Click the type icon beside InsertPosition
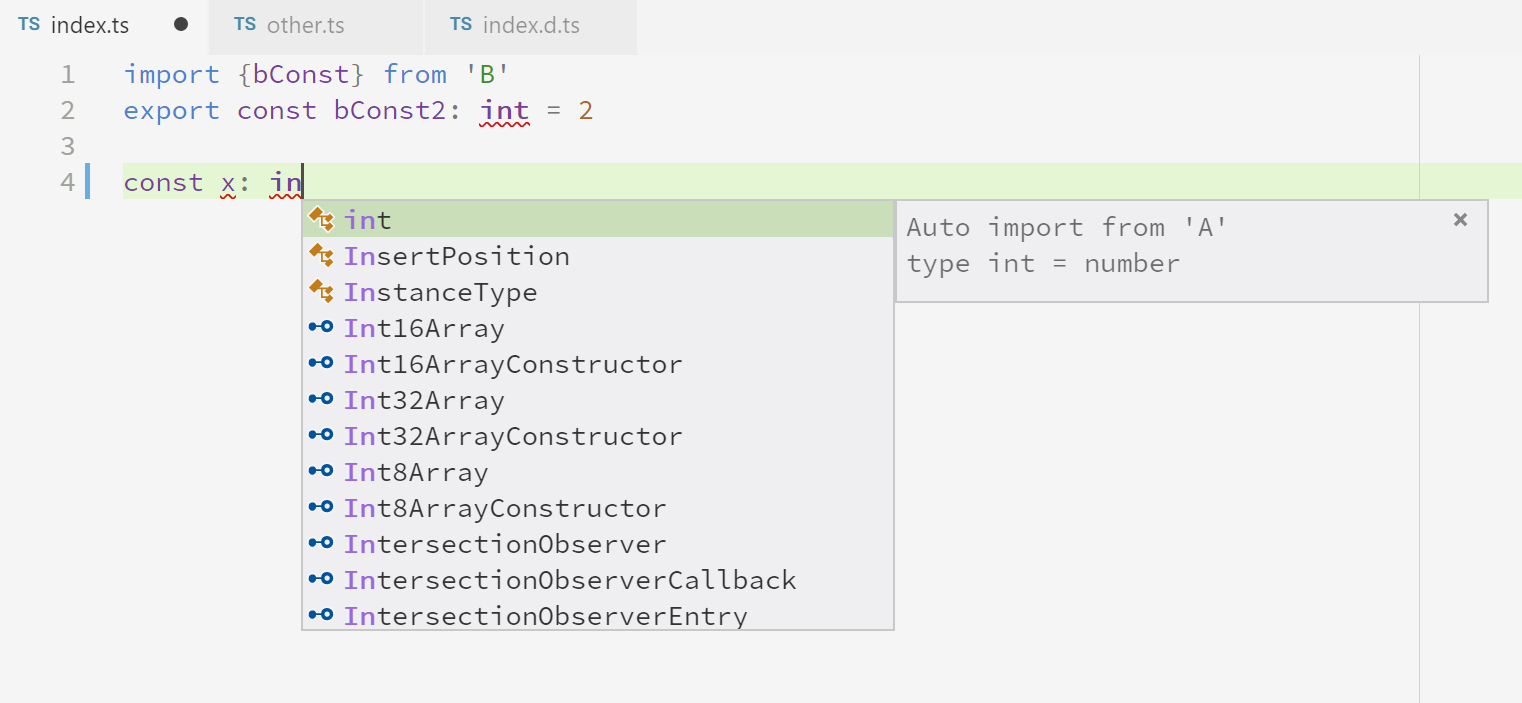 (x=322, y=254)
